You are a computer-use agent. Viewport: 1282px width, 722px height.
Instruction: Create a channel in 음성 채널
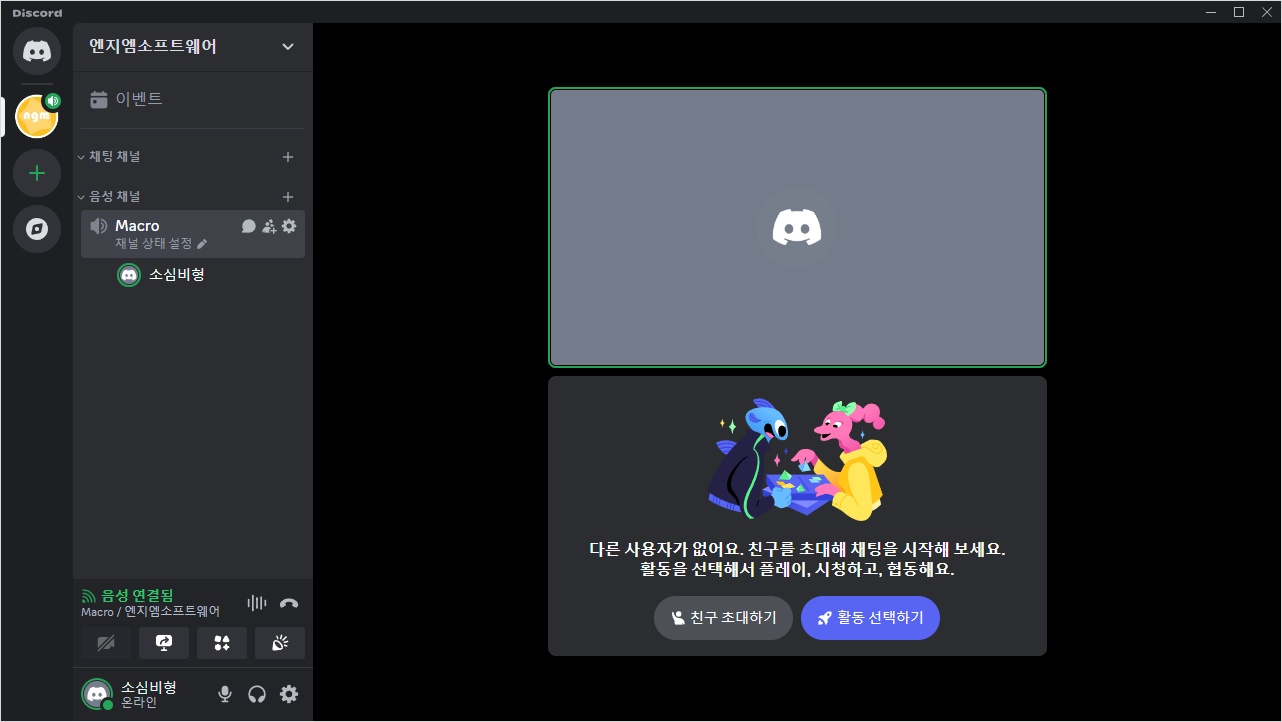point(288,197)
